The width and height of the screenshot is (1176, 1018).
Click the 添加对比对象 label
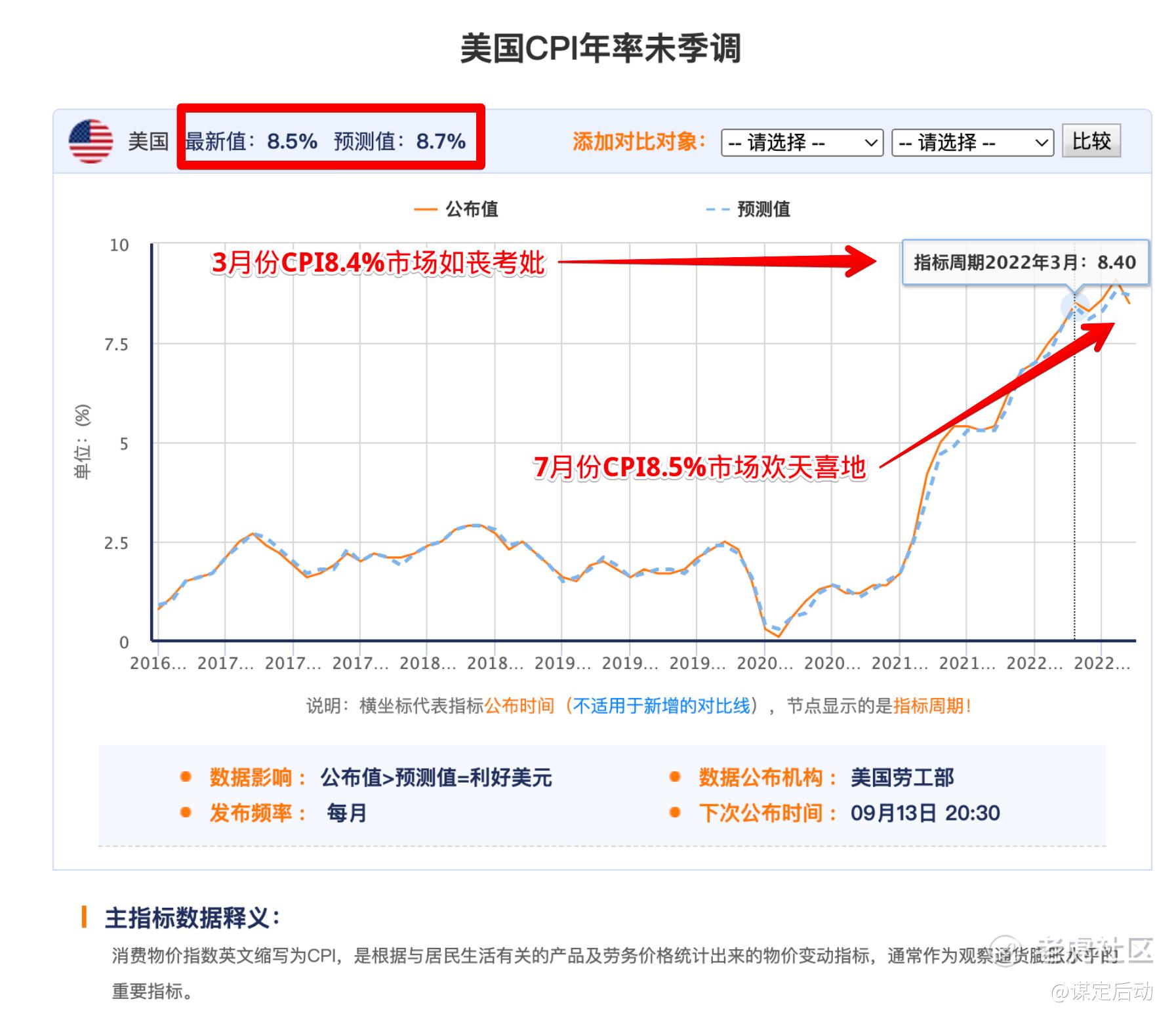pos(639,142)
